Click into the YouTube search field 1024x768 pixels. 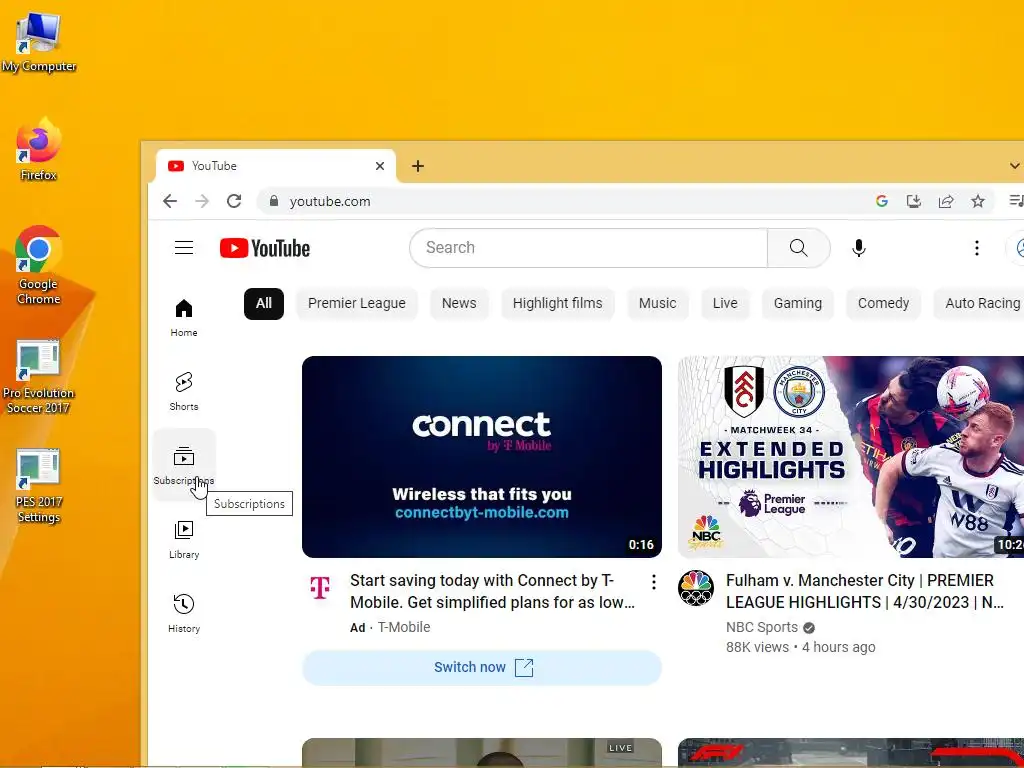pyautogui.click(x=588, y=248)
